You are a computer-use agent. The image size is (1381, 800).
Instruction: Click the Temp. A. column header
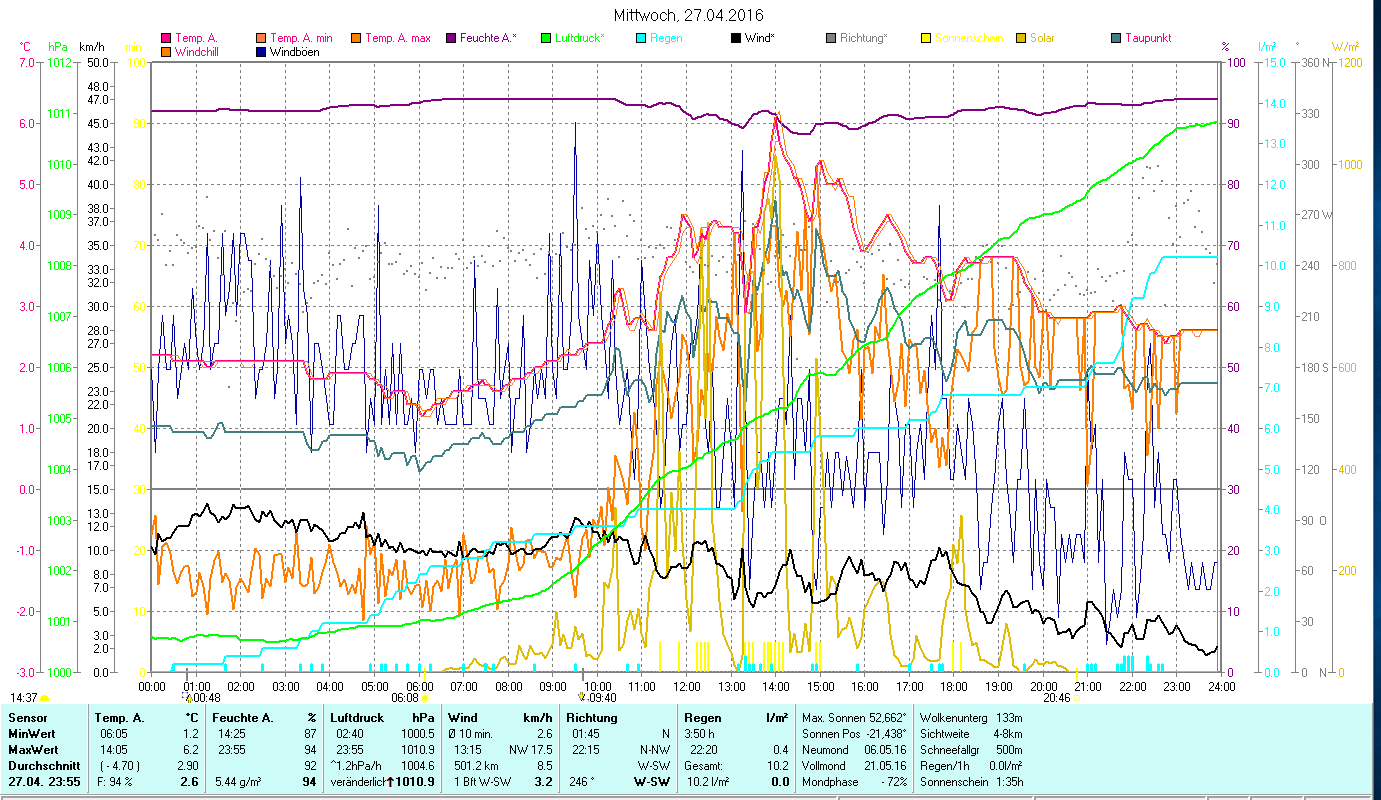click(x=119, y=718)
